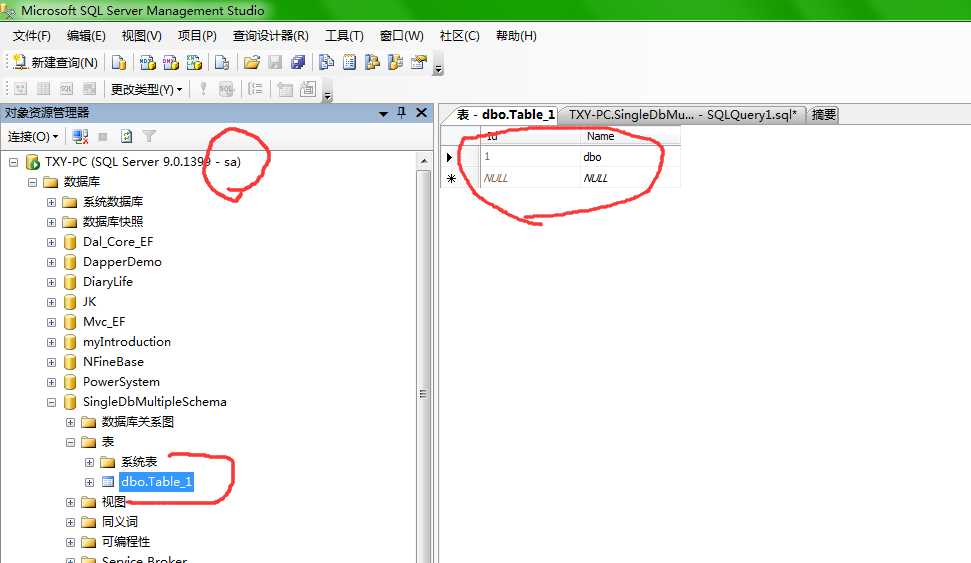Open the Edit (编辑) menu

point(86,36)
